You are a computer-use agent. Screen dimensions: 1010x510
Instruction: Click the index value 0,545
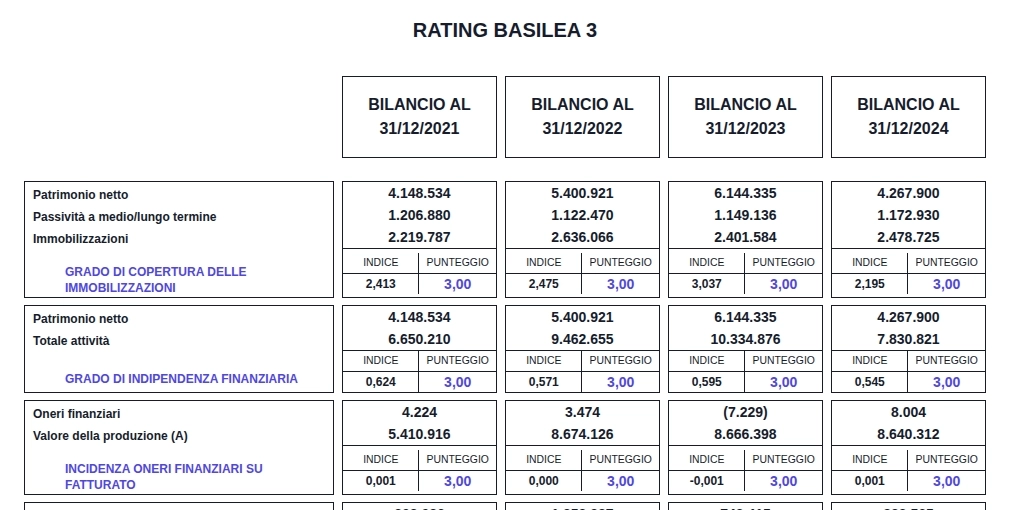(x=869, y=382)
